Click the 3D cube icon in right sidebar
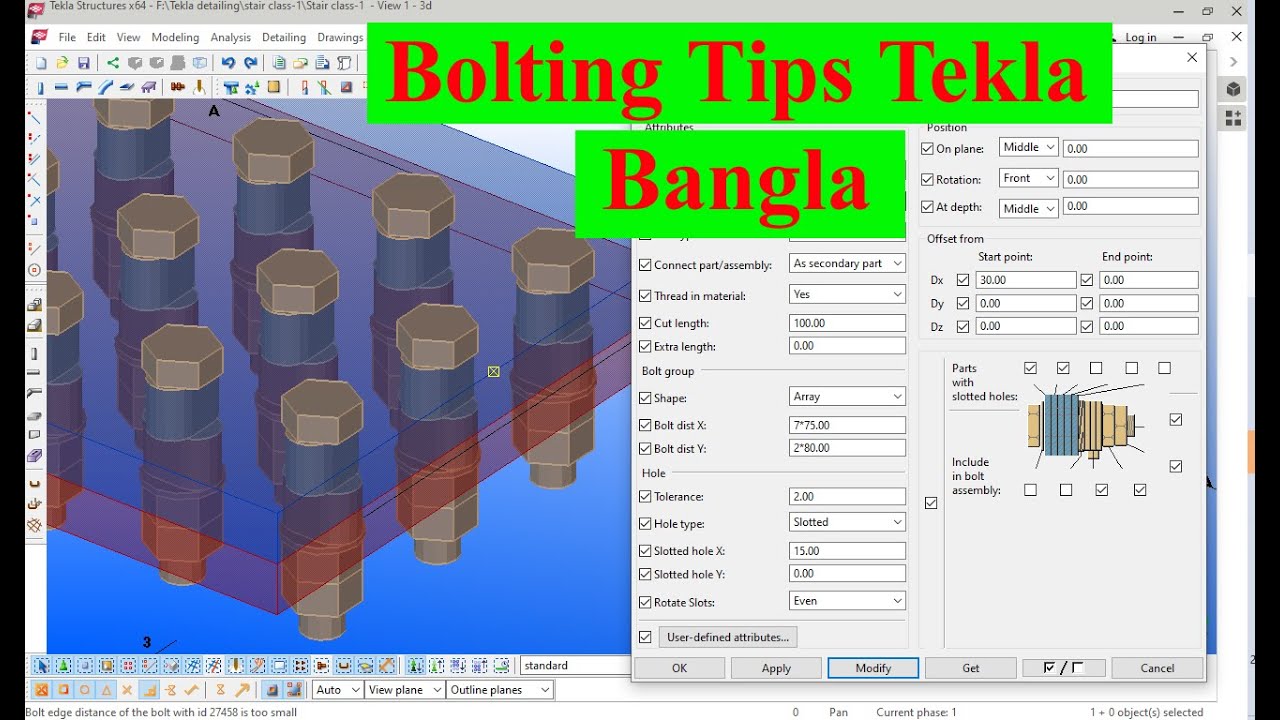The width and height of the screenshot is (1280, 720). pos(1233,89)
